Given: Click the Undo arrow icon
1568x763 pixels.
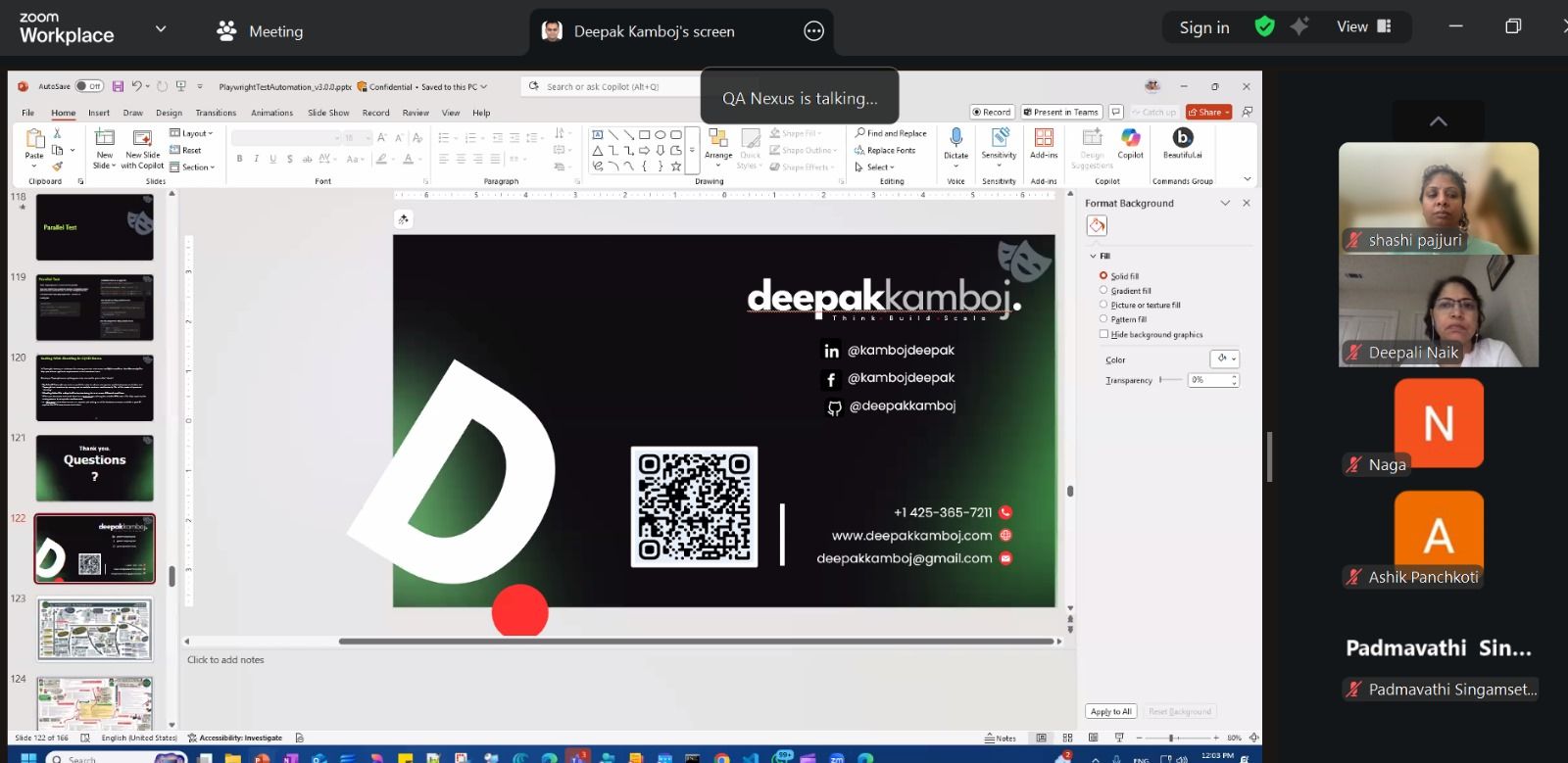Looking at the screenshot, I should [137, 86].
